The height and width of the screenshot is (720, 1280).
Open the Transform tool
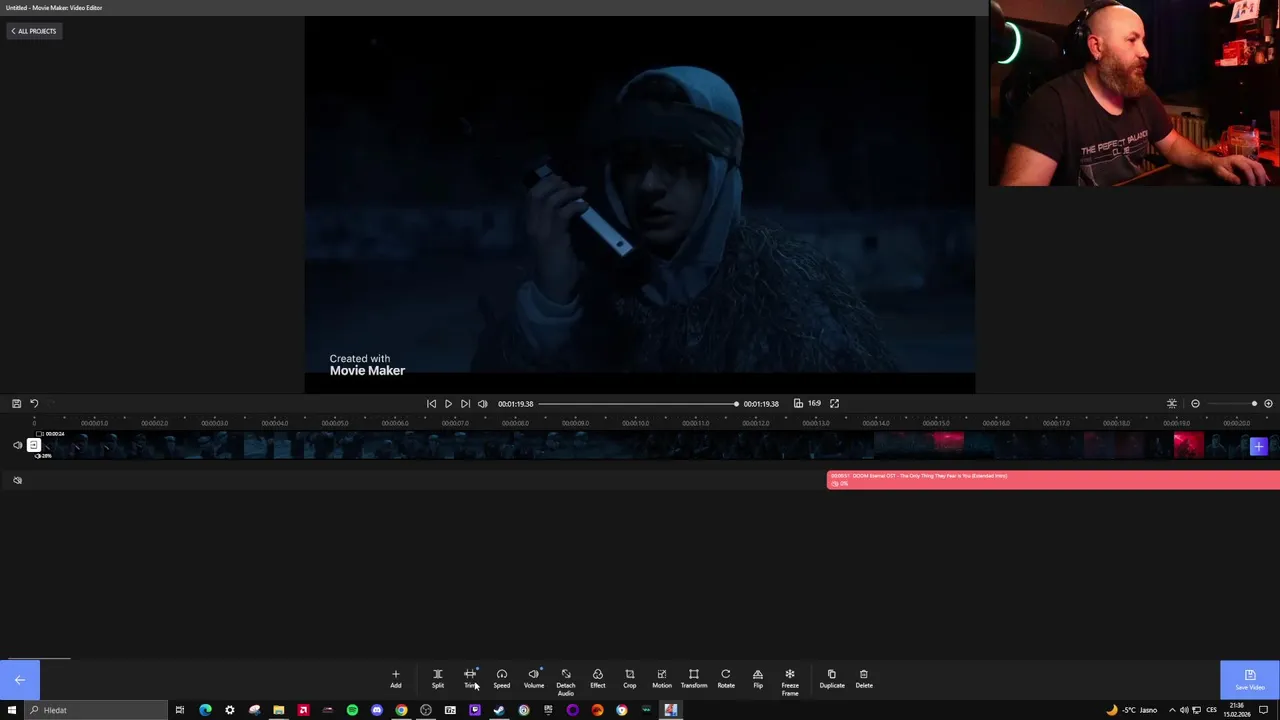tap(694, 679)
